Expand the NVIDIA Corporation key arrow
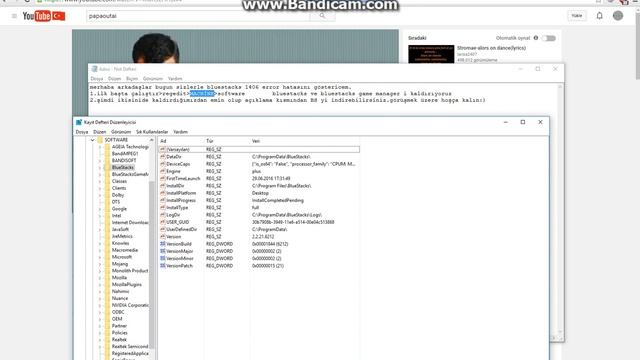Viewport: 640px width, 360px height. tap(100, 305)
